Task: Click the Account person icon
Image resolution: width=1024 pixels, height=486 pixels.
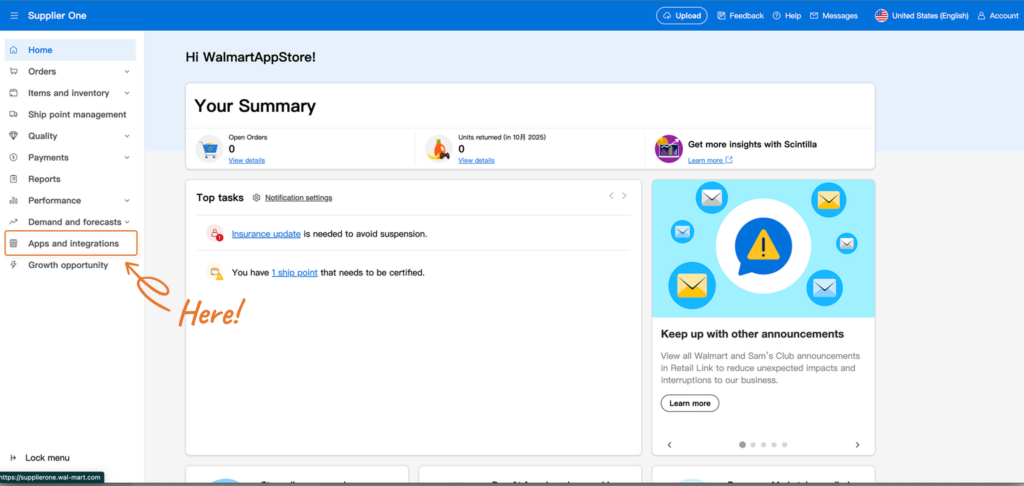Action: (981, 16)
